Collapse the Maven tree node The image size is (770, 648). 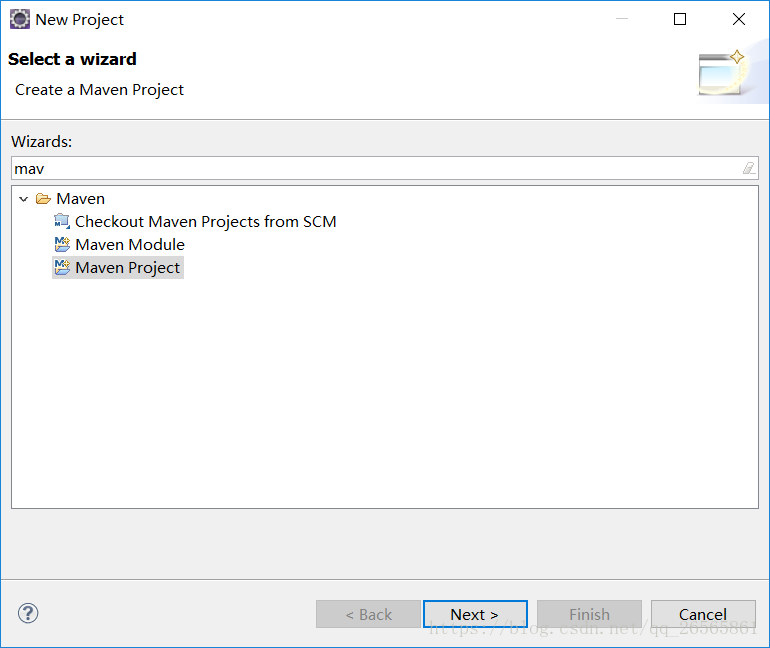tap(24, 199)
